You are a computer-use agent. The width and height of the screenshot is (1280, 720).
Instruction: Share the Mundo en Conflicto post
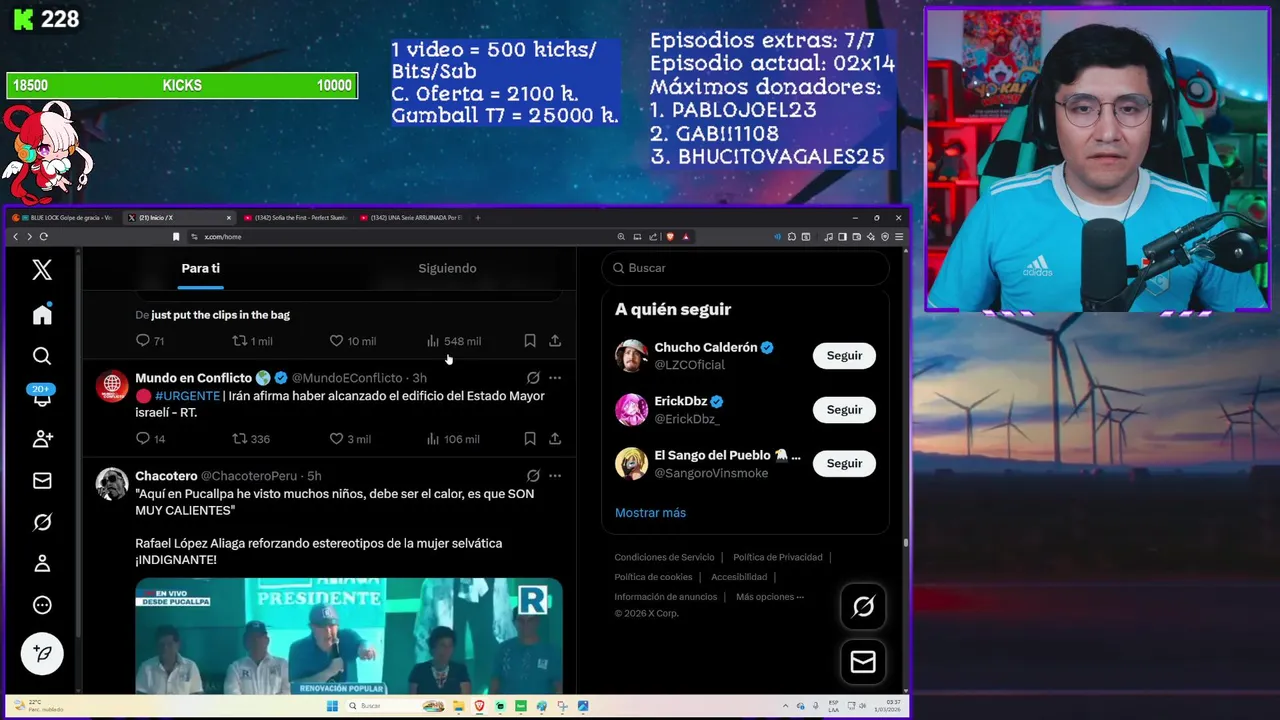pos(555,439)
